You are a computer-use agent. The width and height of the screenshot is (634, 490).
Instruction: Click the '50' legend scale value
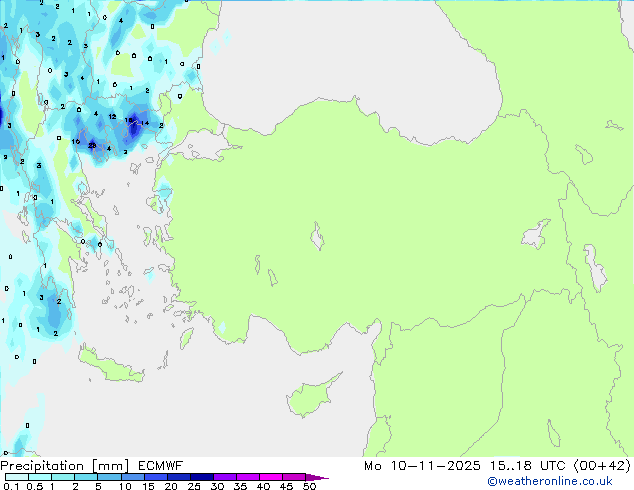309,486
